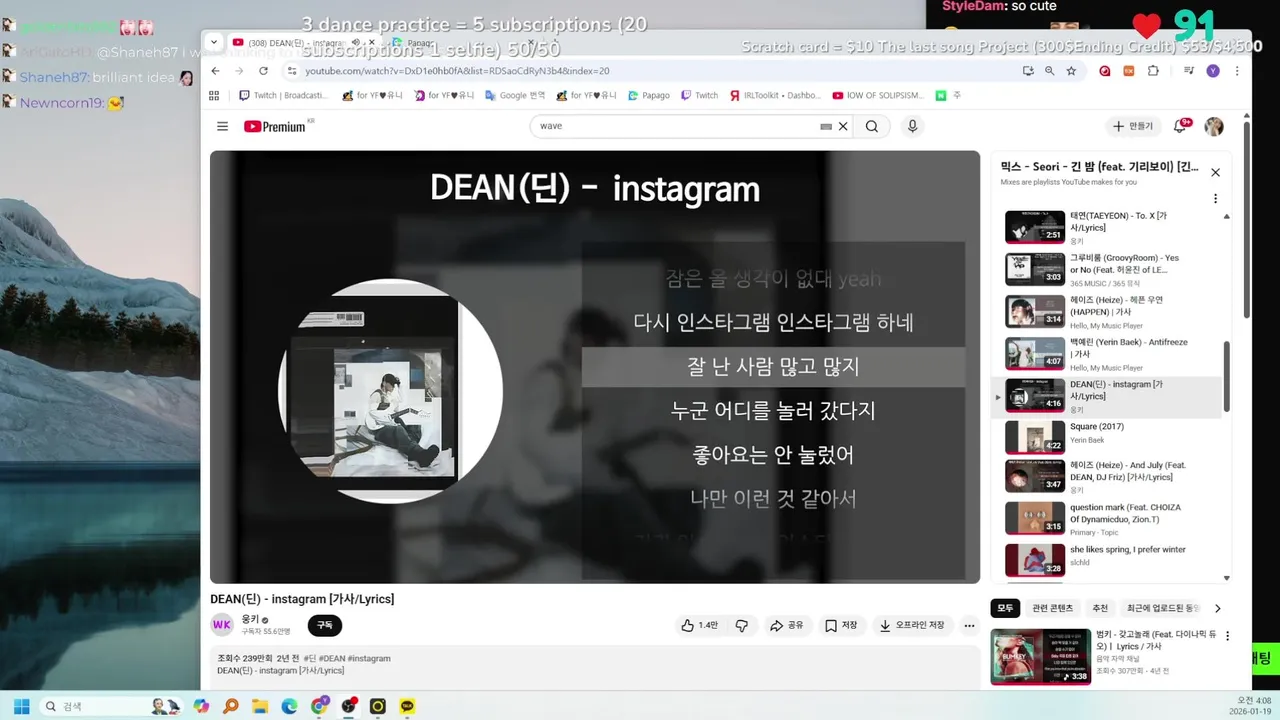Open playlist panel three-dot options
Viewport: 1280px width, 720px height.
1215,198
